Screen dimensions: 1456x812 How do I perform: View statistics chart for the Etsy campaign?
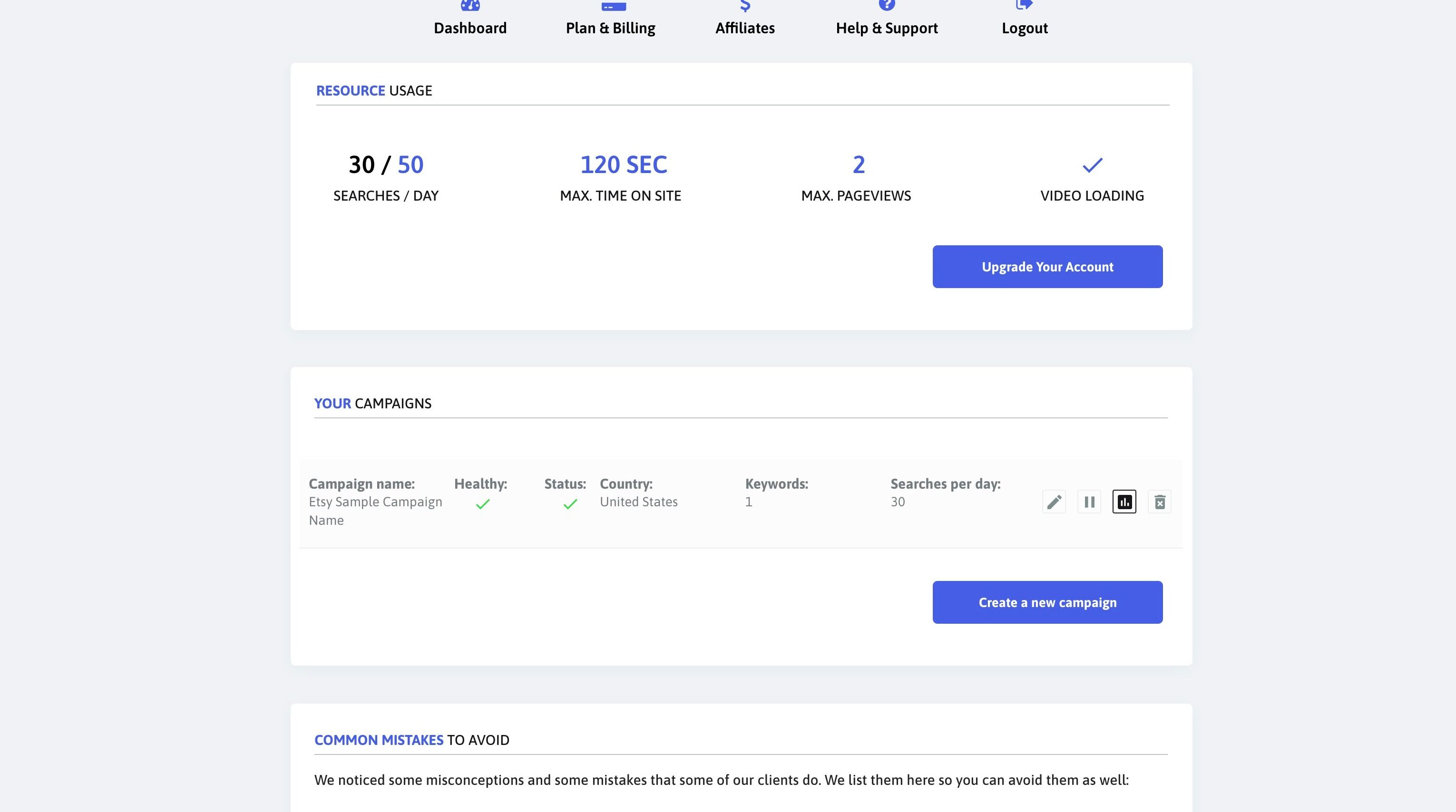1124,502
